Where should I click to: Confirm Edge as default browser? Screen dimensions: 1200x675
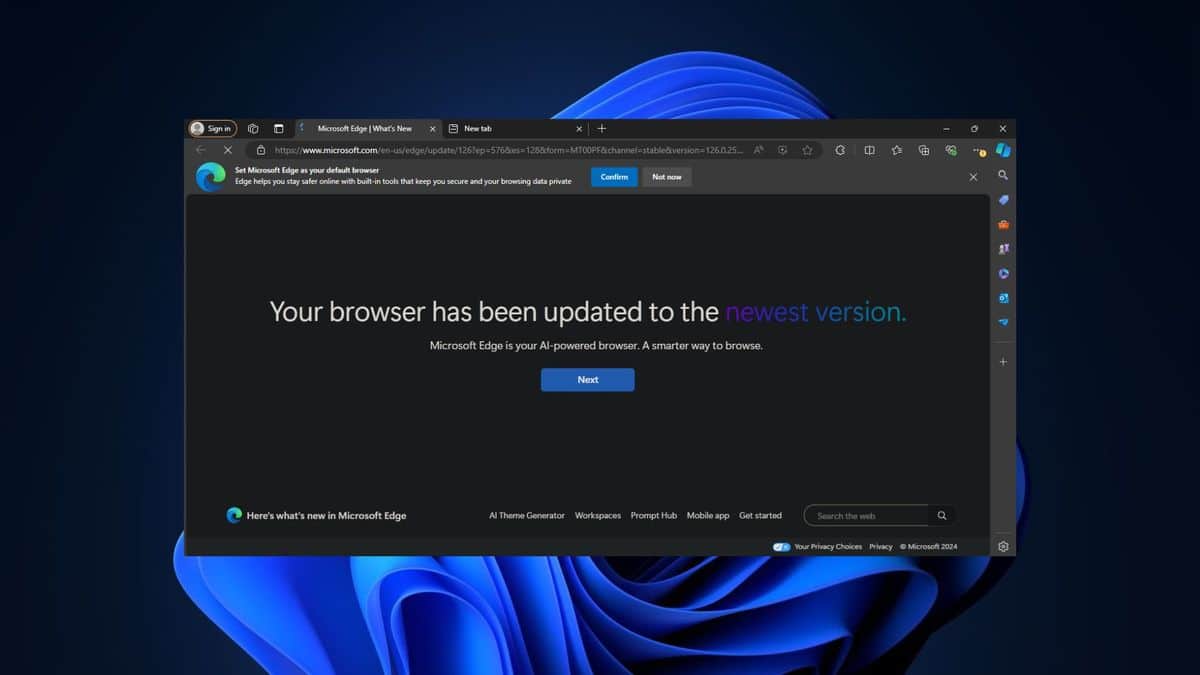point(614,177)
